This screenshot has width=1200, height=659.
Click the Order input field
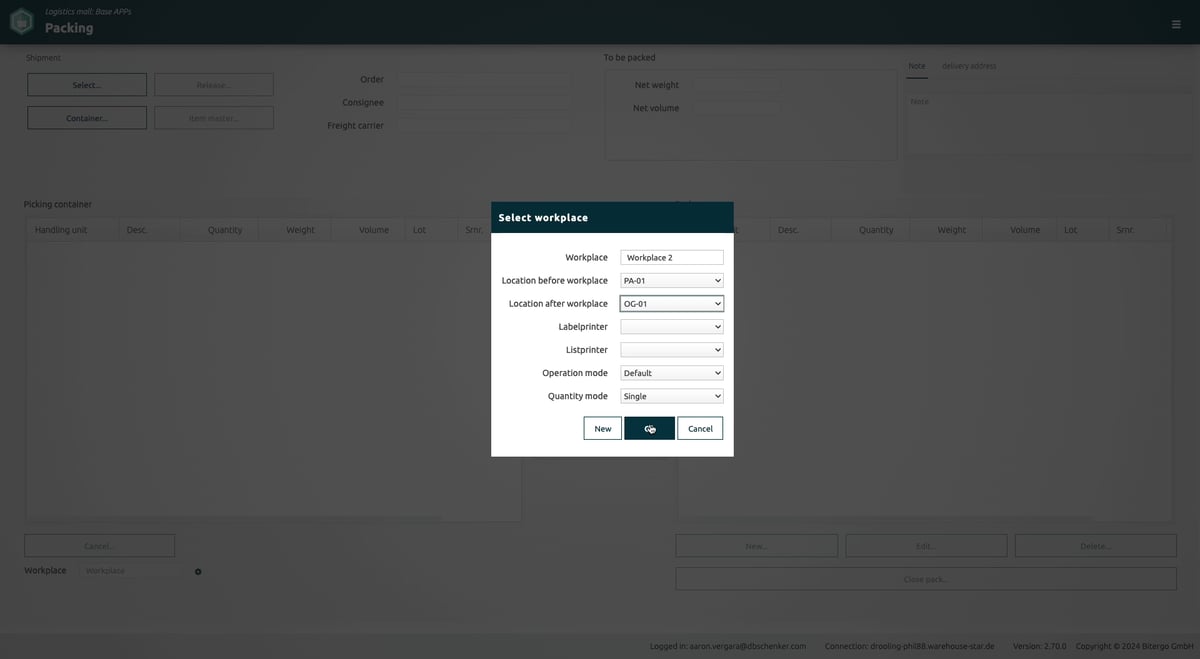[484, 79]
